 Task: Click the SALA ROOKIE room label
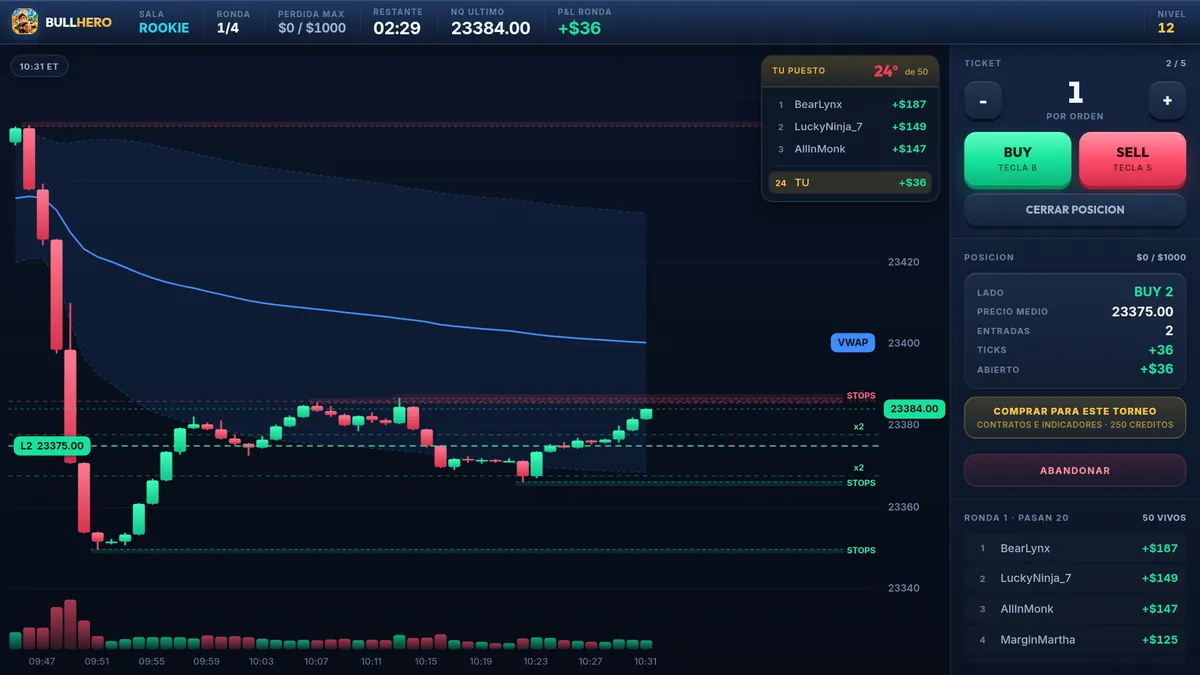[164, 21]
